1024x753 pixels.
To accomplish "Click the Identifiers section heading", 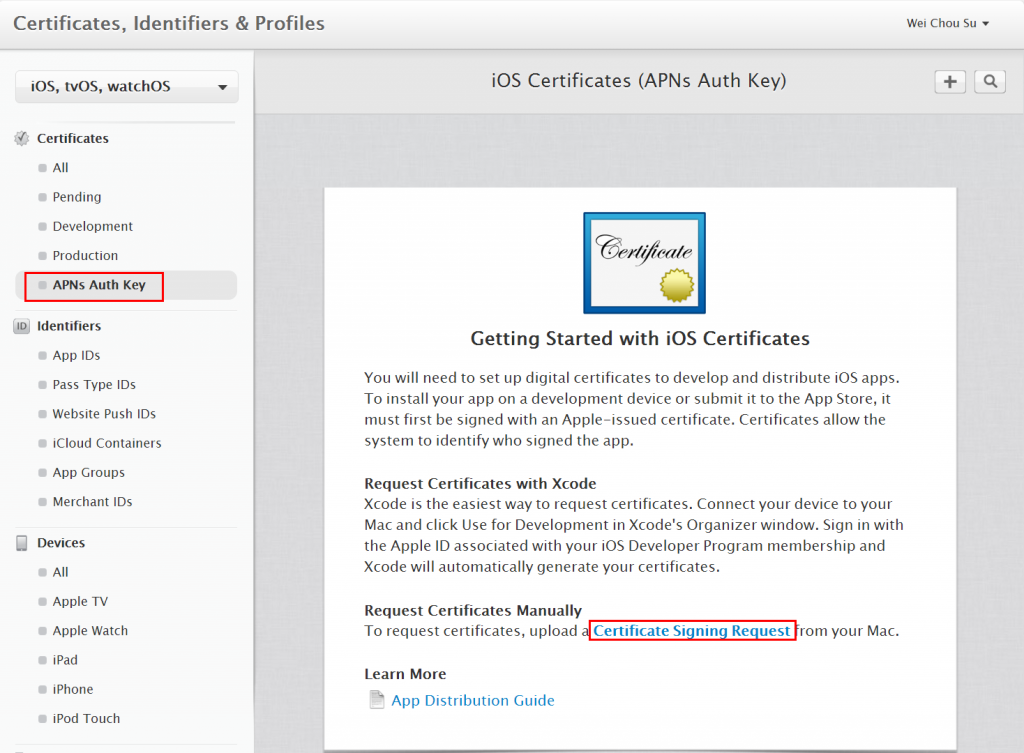I will click(69, 326).
